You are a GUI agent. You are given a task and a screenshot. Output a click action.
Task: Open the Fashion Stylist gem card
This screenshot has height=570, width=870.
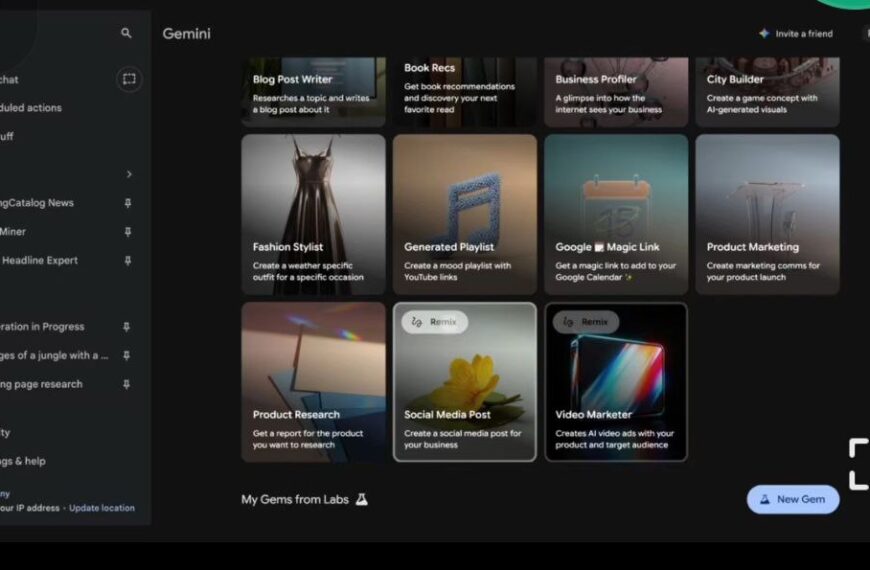[x=313, y=214]
